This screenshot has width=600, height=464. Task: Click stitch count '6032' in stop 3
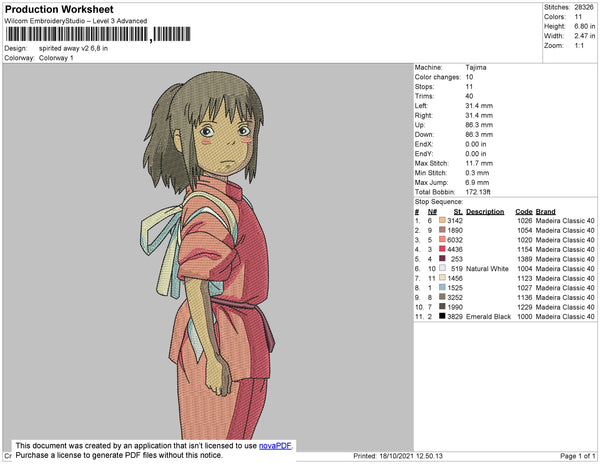(x=455, y=240)
